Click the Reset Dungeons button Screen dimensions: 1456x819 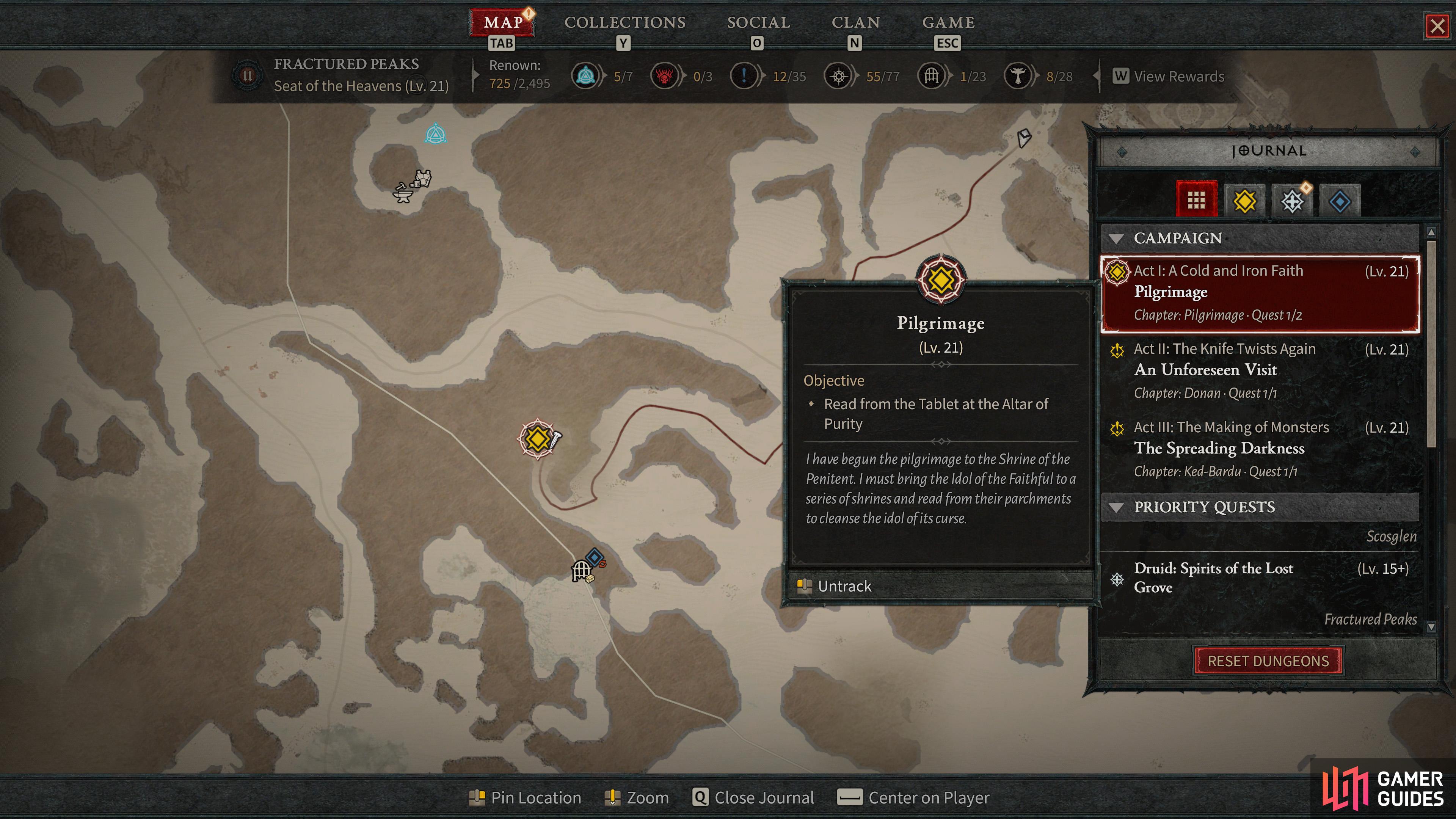coord(1268,661)
